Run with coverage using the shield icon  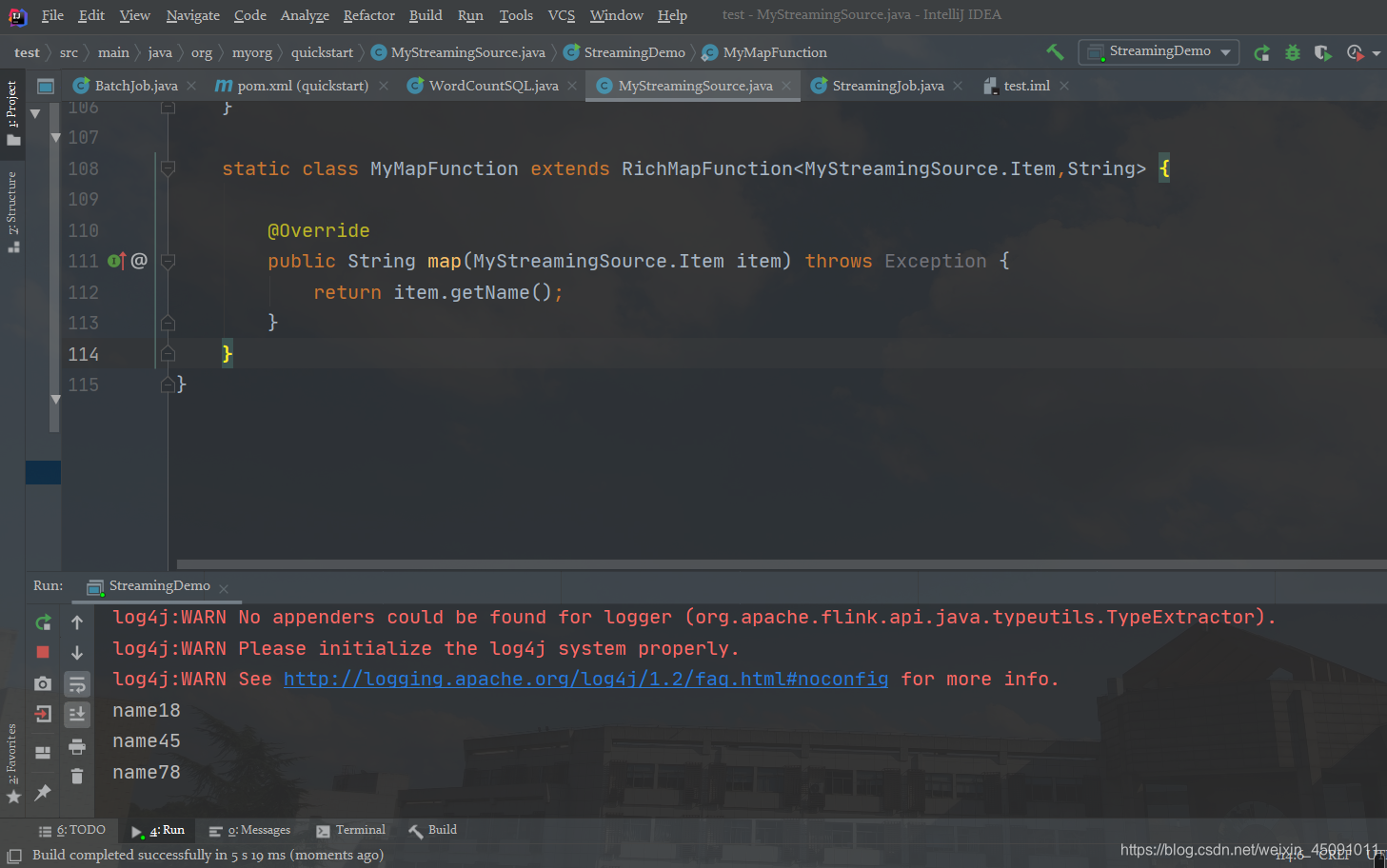(x=1322, y=52)
